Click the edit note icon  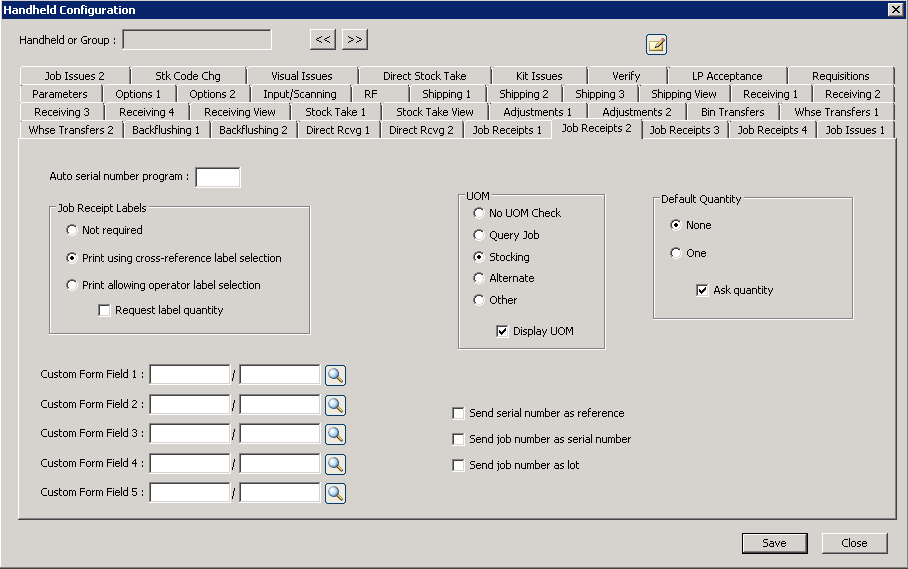(656, 44)
